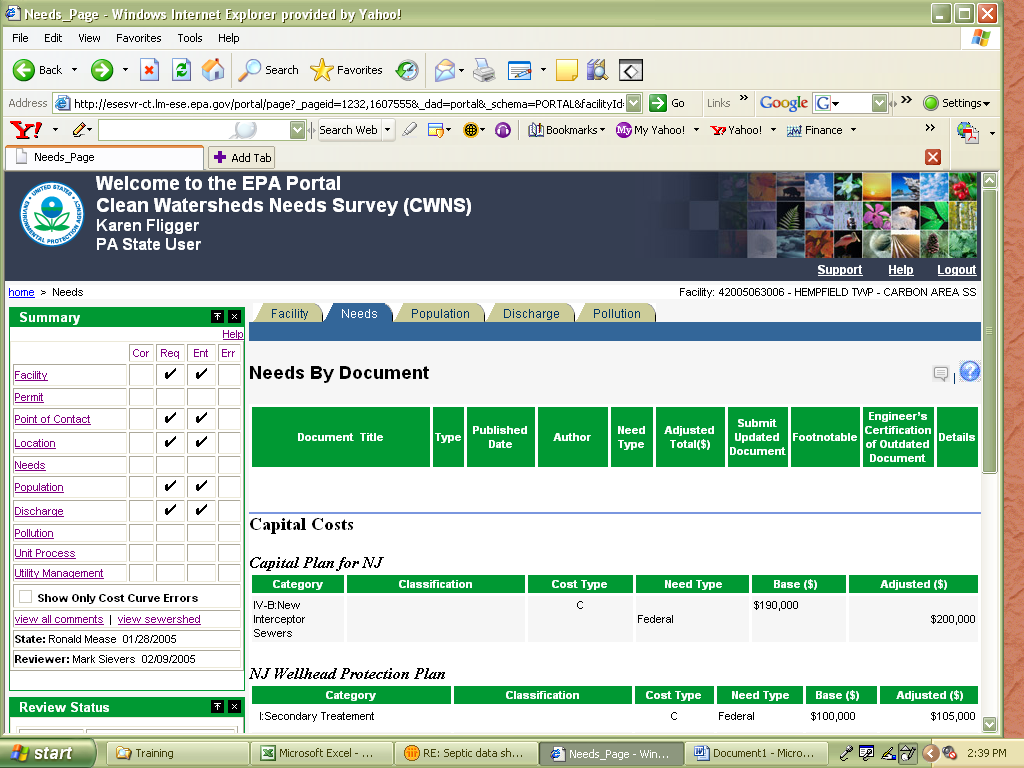Open the Settings dropdown on Google toolbar

point(987,103)
